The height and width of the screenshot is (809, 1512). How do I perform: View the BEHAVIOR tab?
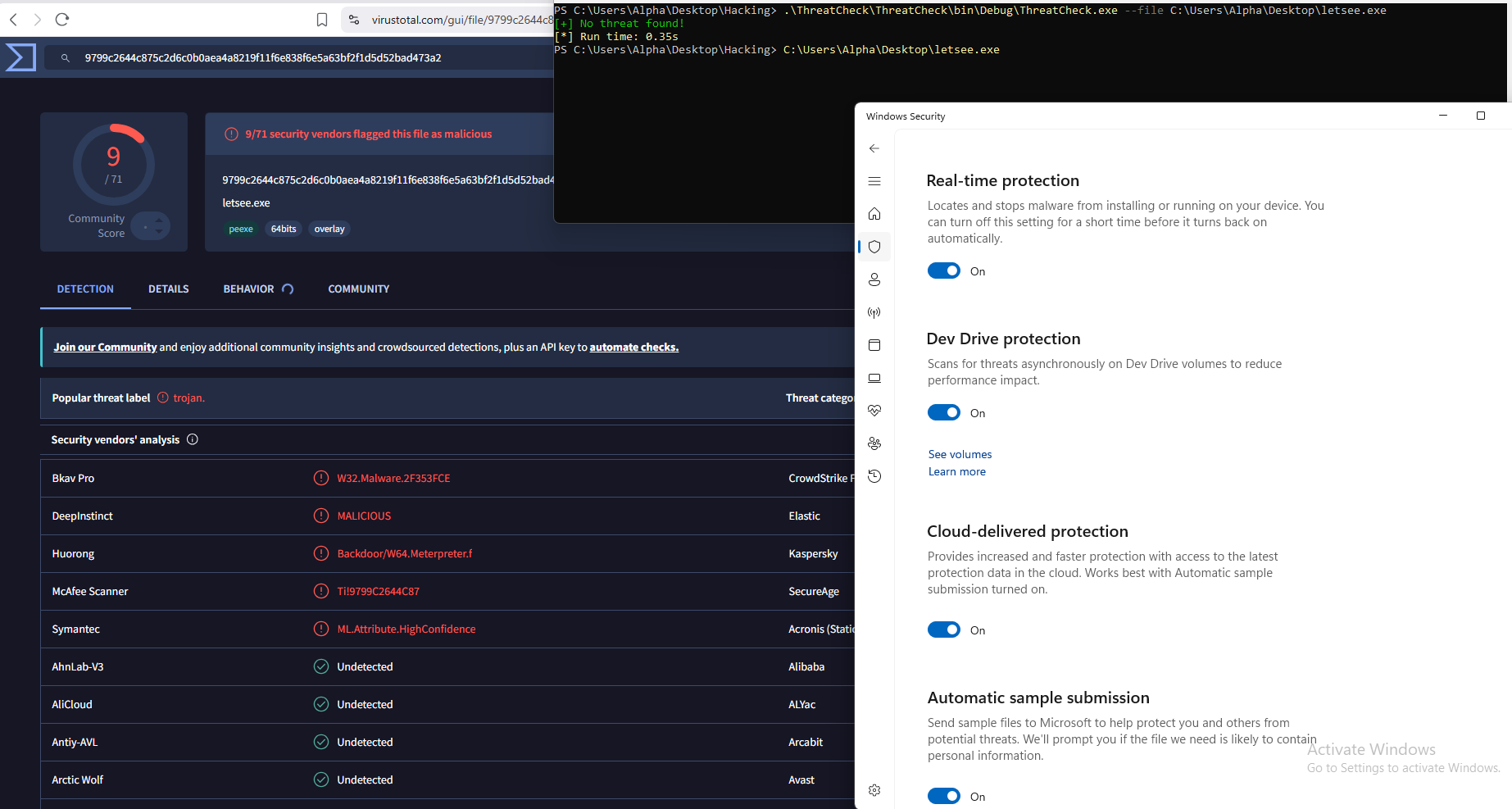click(x=248, y=289)
